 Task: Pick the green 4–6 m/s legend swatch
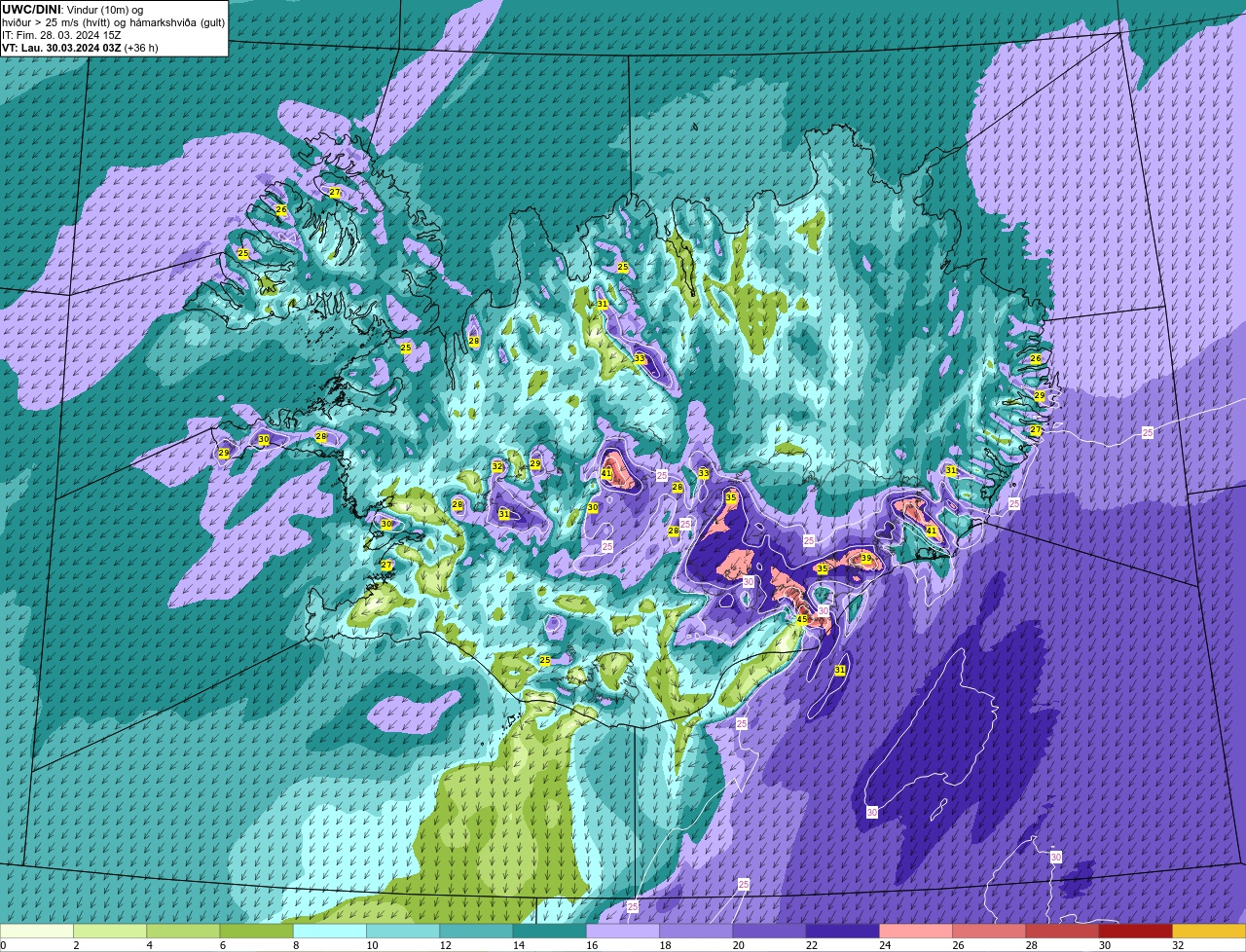(183, 931)
